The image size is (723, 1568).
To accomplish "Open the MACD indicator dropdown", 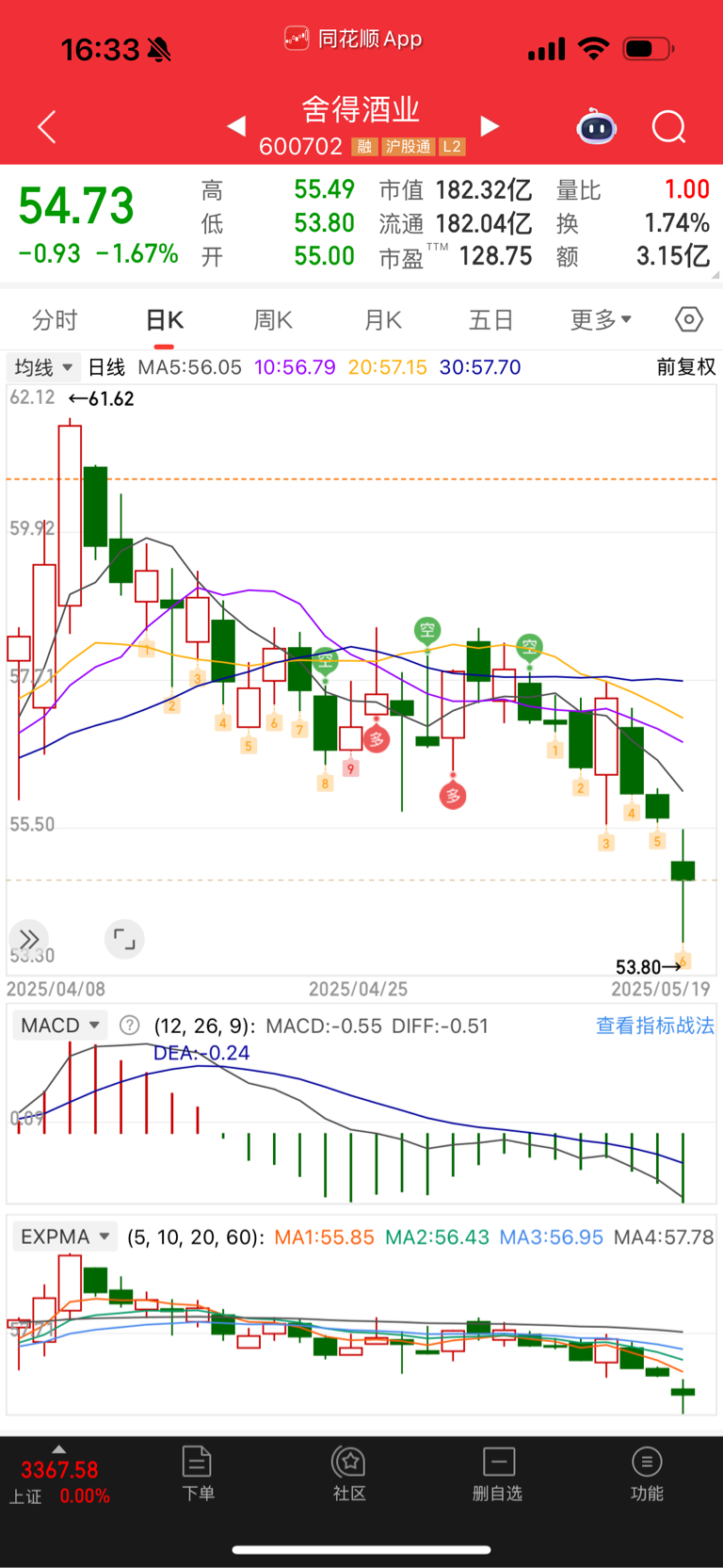I will (x=60, y=1025).
